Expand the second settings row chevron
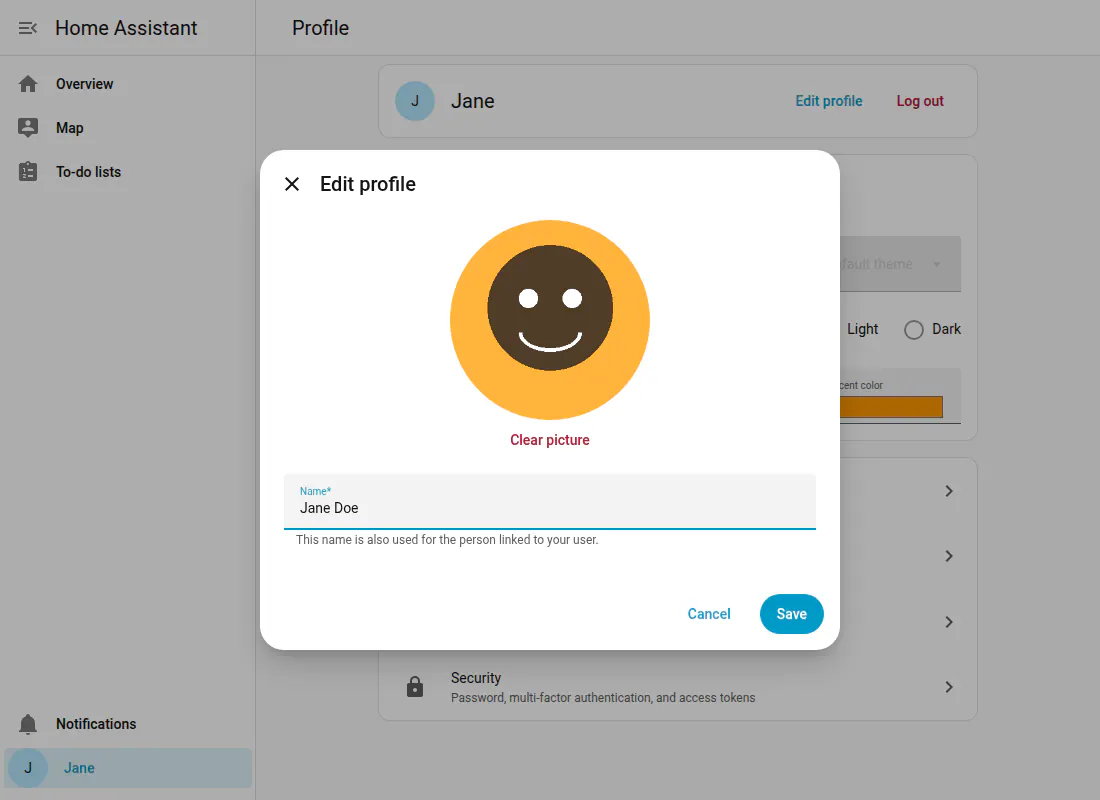Screen dimensions: 1100x800 point(948,556)
